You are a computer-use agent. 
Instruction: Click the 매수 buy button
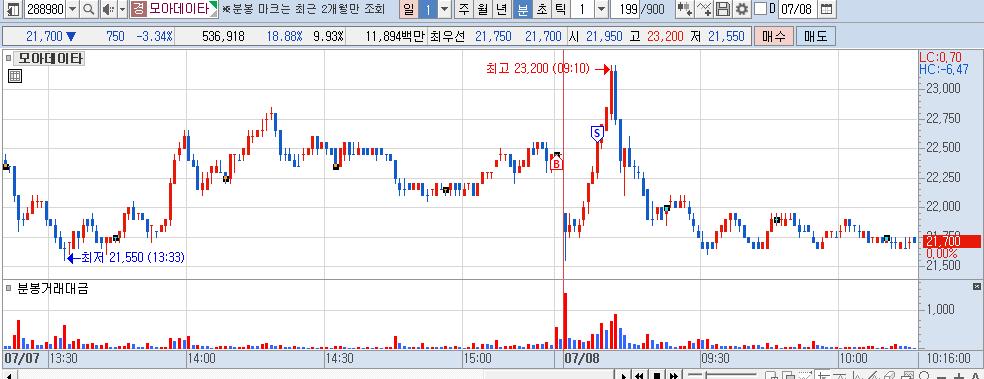click(x=774, y=36)
